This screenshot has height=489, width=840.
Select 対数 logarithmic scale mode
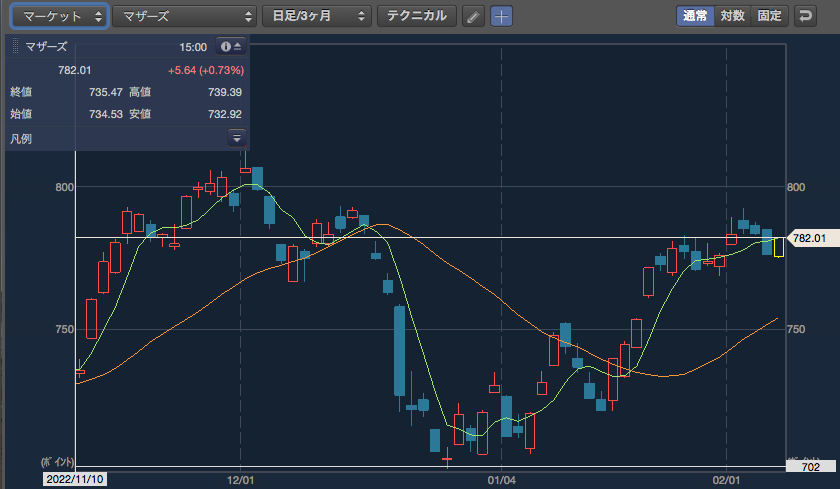click(x=732, y=16)
